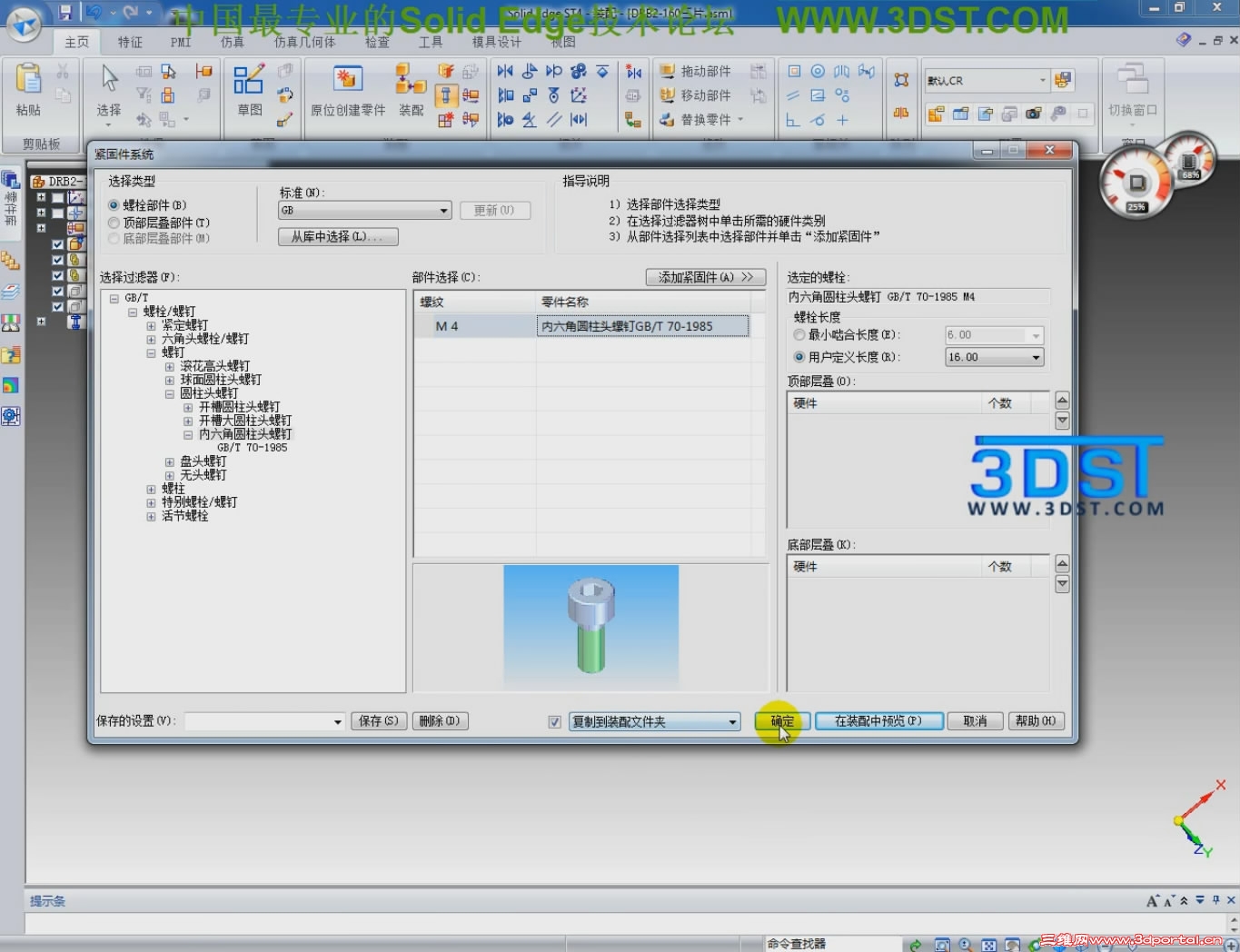The image size is (1240, 952).
Task: Select GB/T 70-1985 in the filter tree
Action: click(x=253, y=448)
